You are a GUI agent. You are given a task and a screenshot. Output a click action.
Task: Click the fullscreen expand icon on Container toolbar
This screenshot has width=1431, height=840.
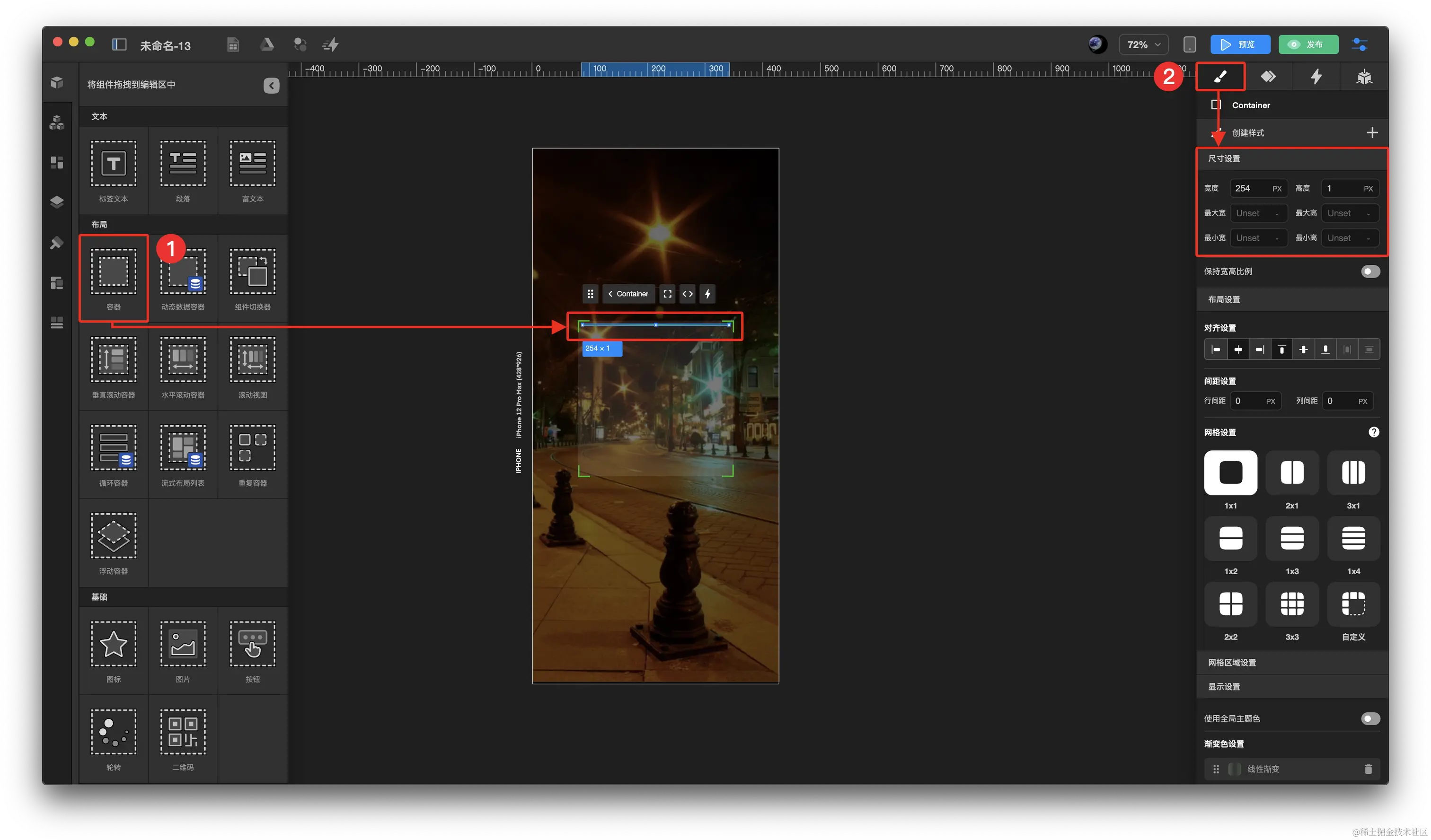[667, 294]
